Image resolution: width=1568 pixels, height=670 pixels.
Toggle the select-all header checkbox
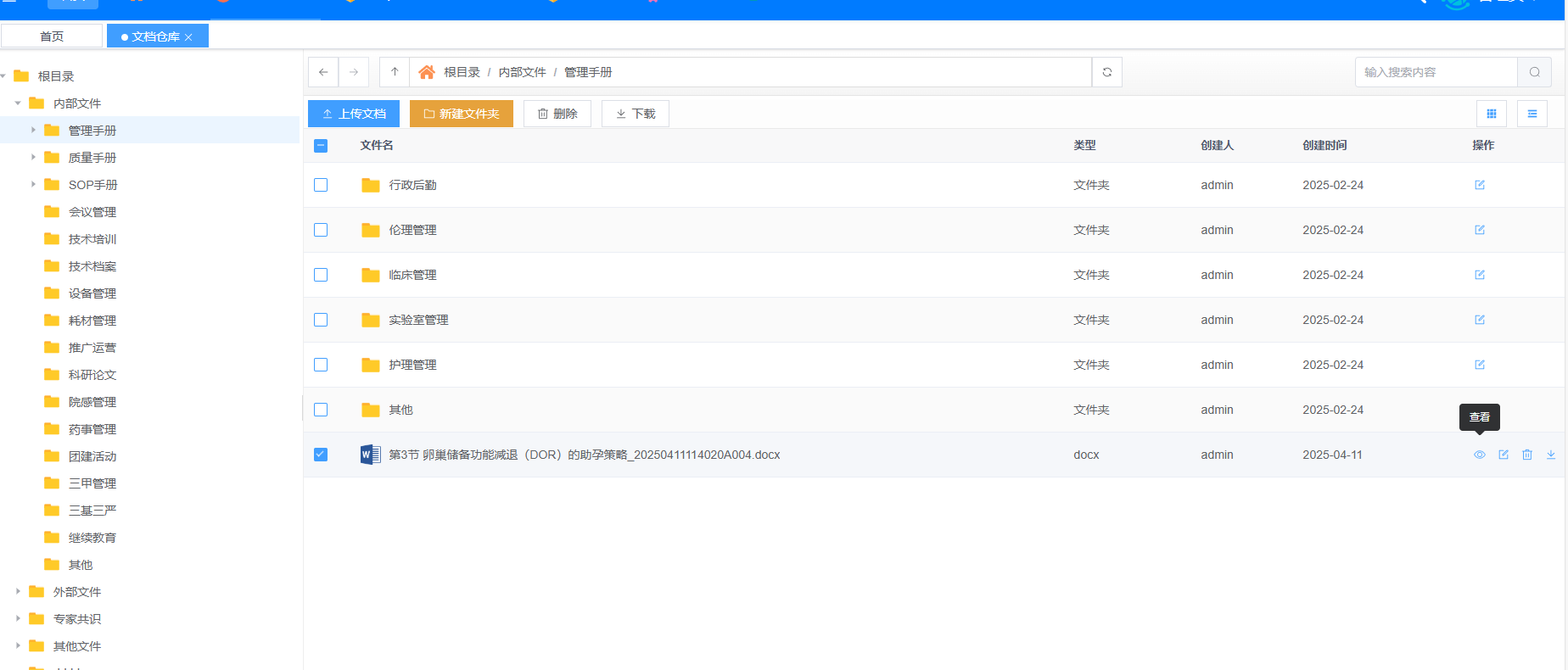tap(321, 145)
